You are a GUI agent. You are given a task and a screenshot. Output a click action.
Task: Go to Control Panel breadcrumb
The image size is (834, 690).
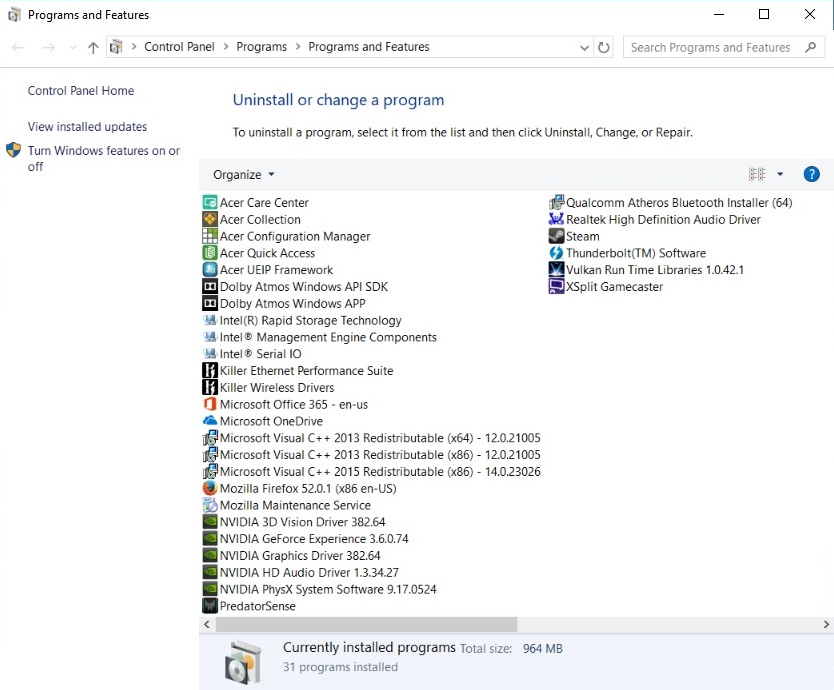(178, 47)
